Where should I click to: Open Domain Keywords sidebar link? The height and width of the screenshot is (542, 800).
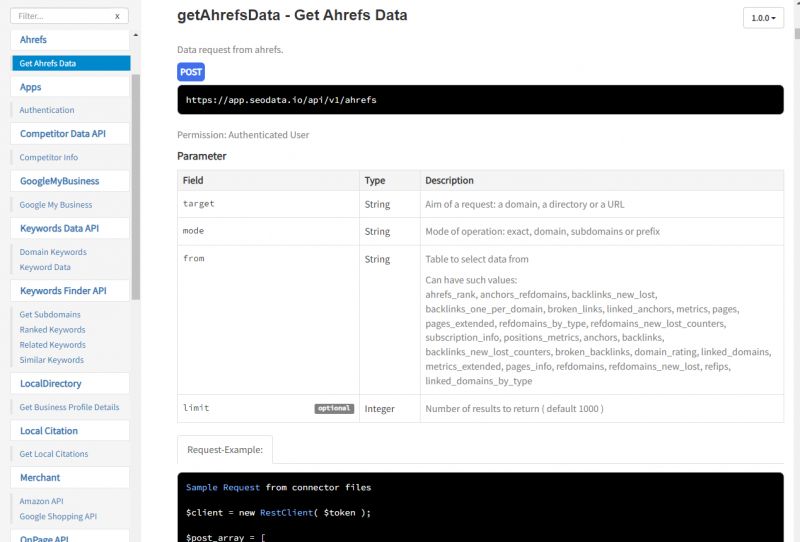[53, 252]
